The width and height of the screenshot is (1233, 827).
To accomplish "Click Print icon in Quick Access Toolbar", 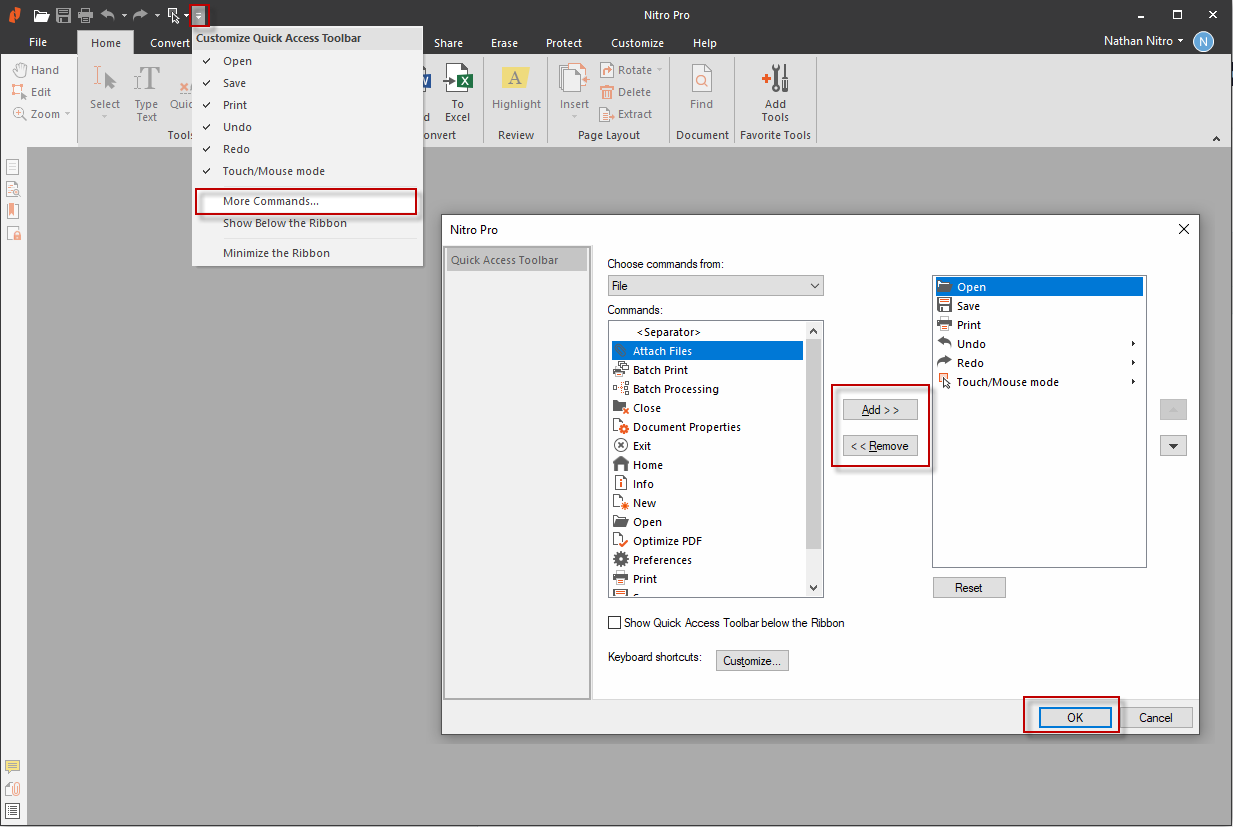I will (85, 15).
